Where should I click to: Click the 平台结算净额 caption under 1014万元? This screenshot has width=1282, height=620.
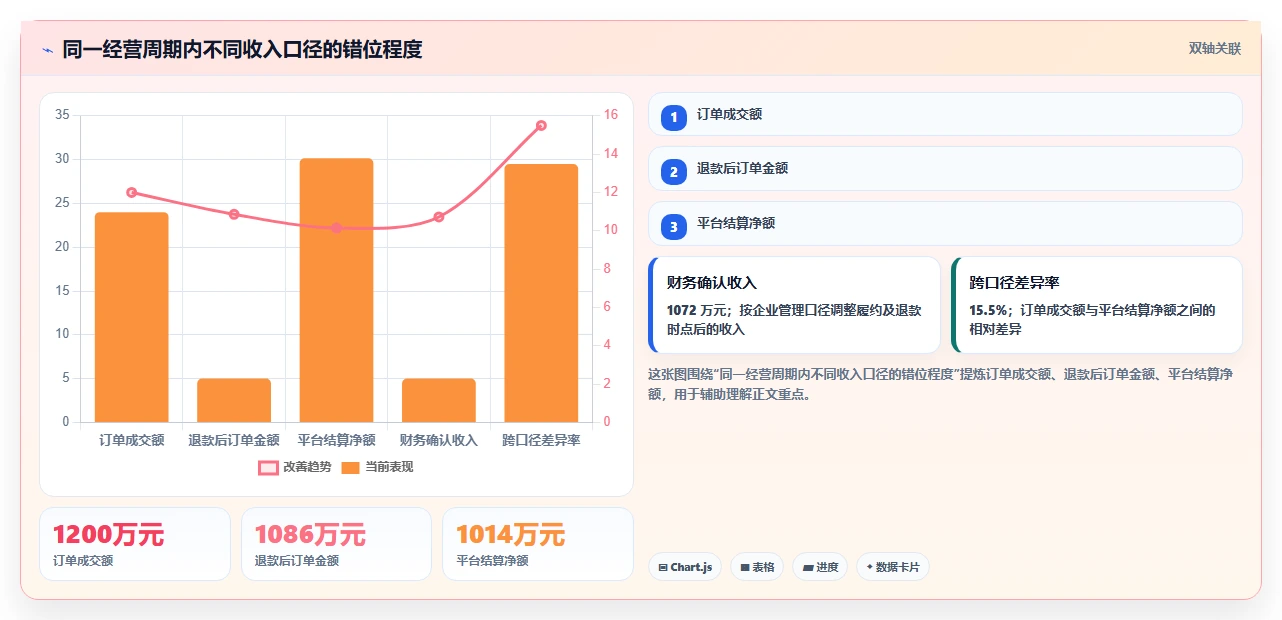492,561
